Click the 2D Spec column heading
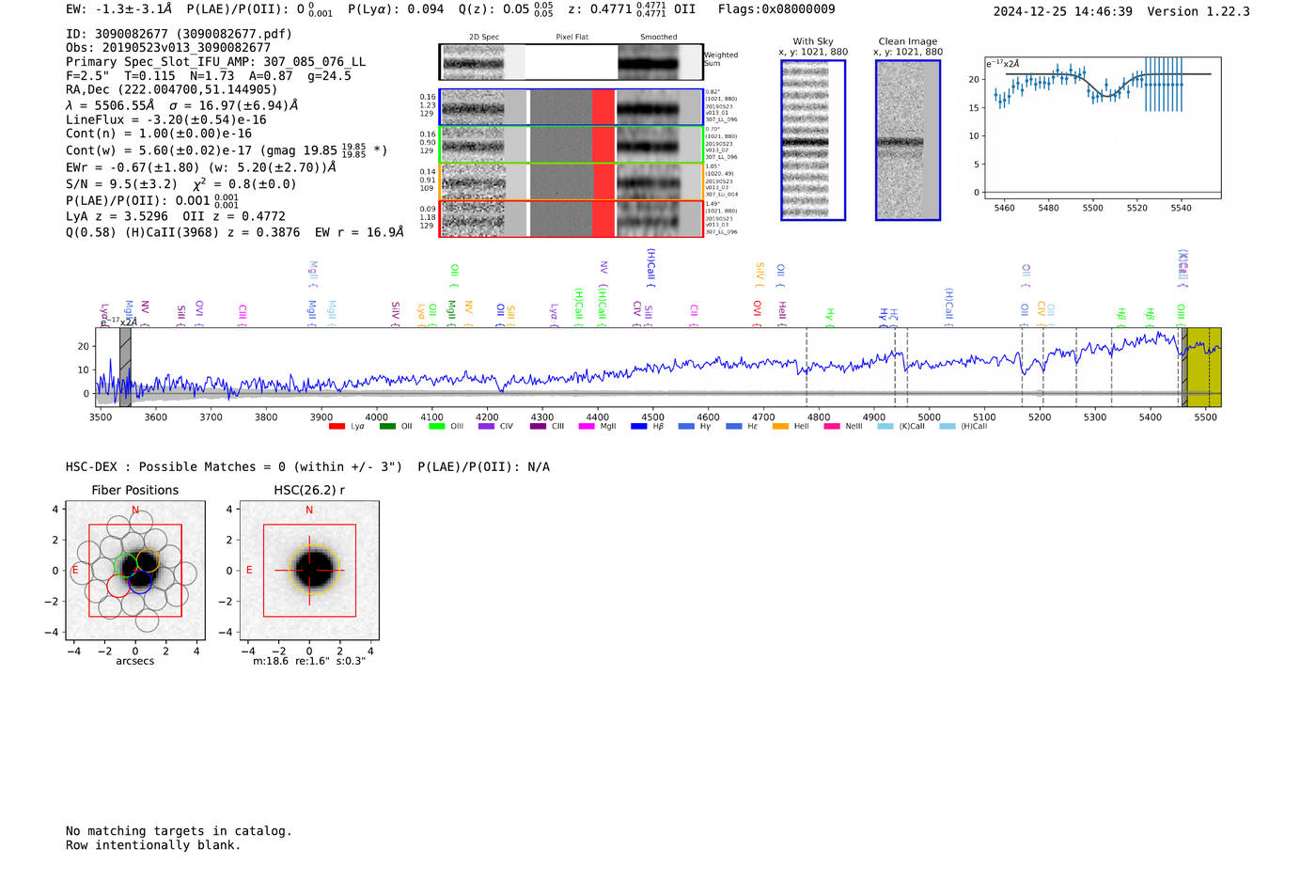Screen dimensions: 1316x896 coord(484,38)
